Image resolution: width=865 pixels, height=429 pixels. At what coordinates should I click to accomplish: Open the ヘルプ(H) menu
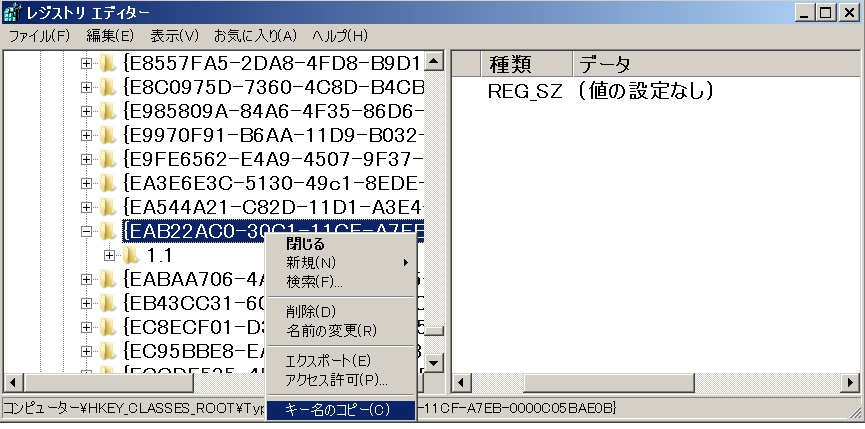[x=340, y=37]
